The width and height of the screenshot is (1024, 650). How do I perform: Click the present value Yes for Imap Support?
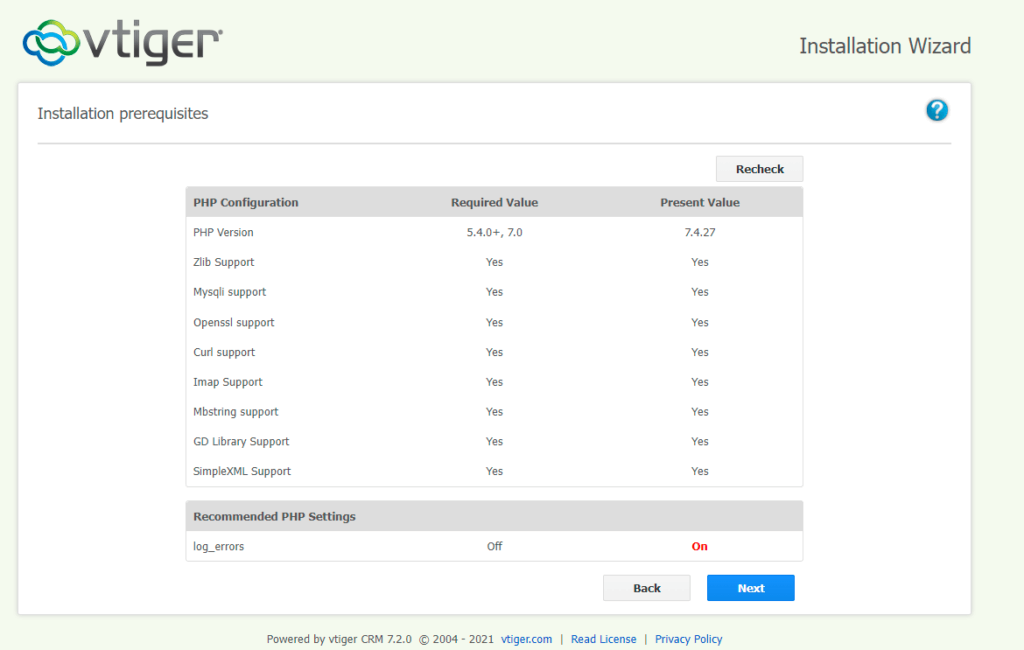(699, 382)
